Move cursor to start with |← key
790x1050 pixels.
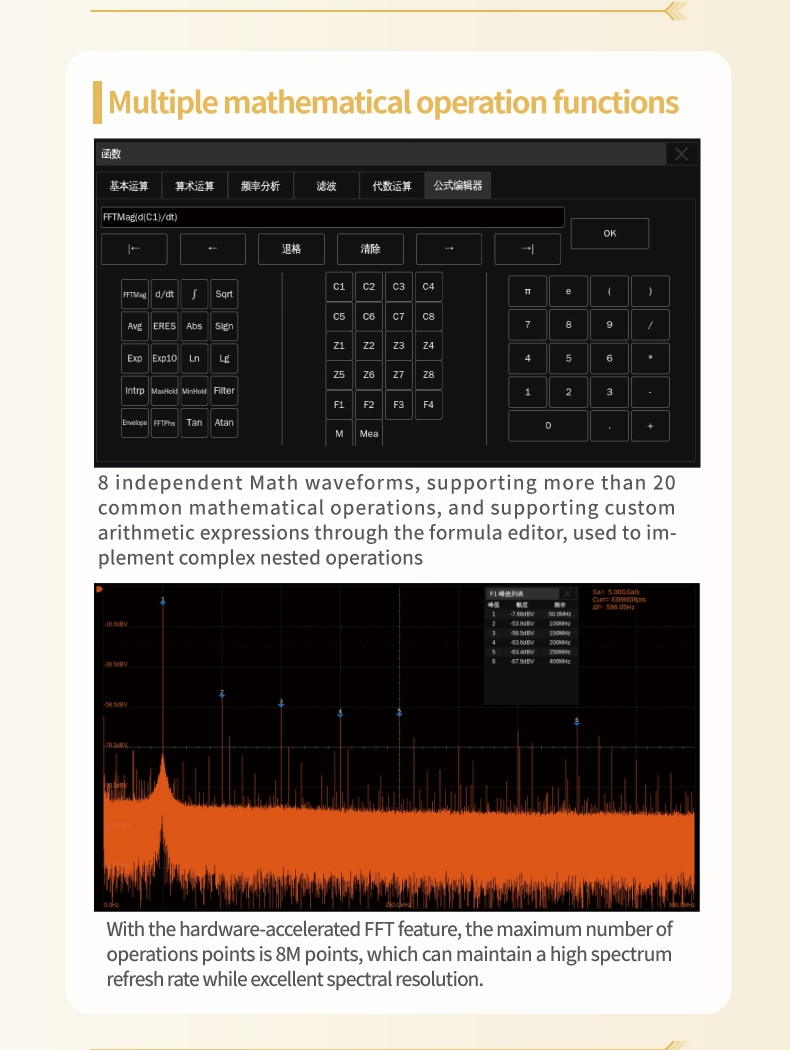(x=134, y=249)
